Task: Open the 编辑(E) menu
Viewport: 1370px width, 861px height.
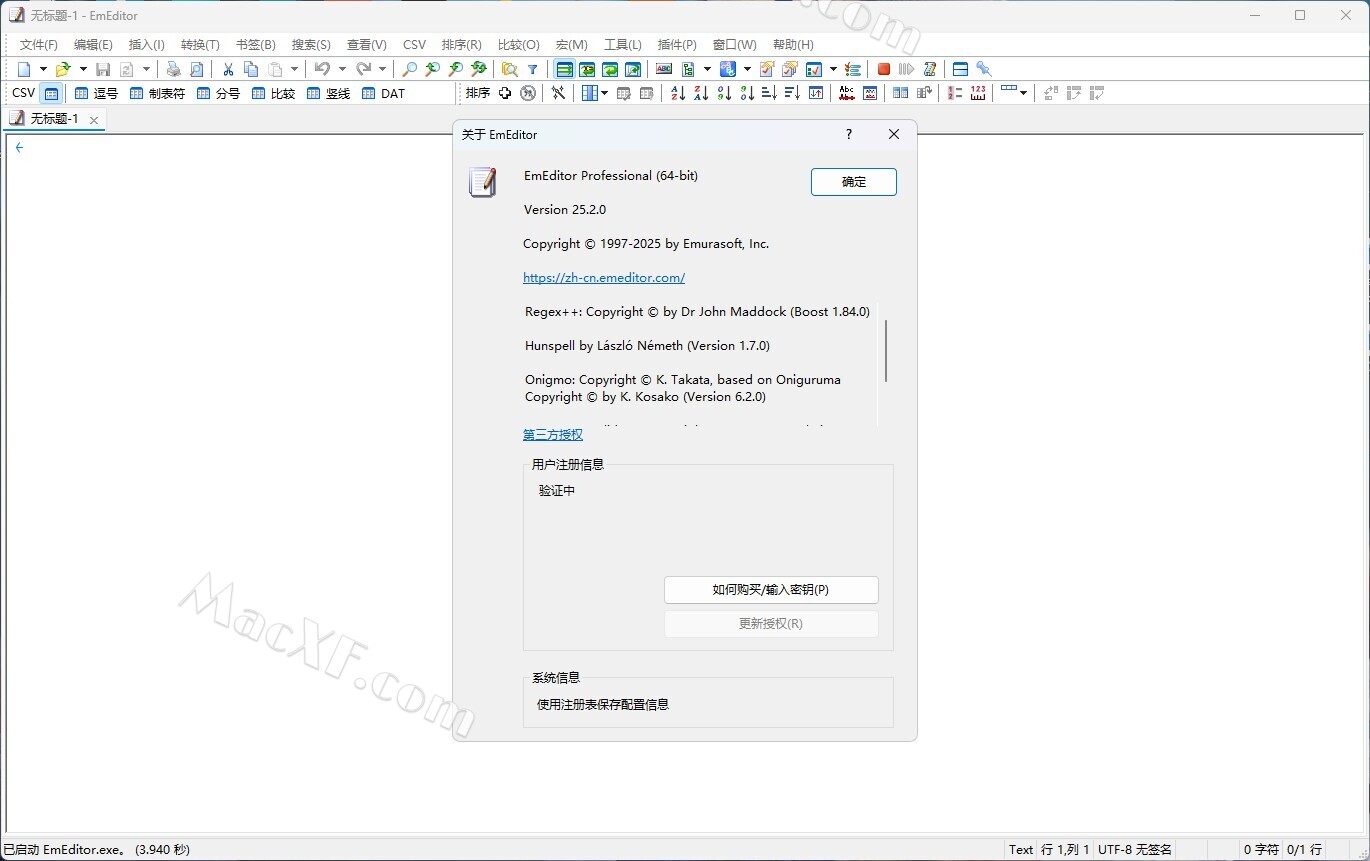Action: (x=93, y=44)
